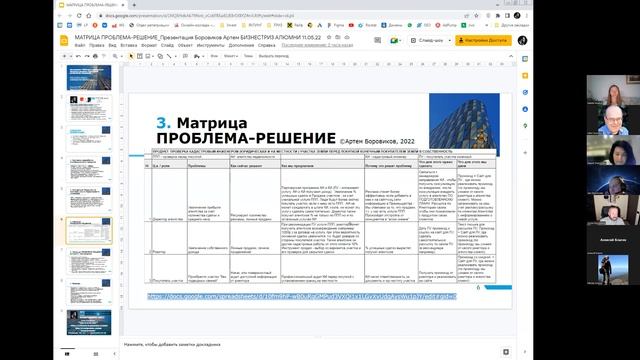This screenshot has width=640, height=360.
Task: Open Maps in the side panel
Action: 525,126
